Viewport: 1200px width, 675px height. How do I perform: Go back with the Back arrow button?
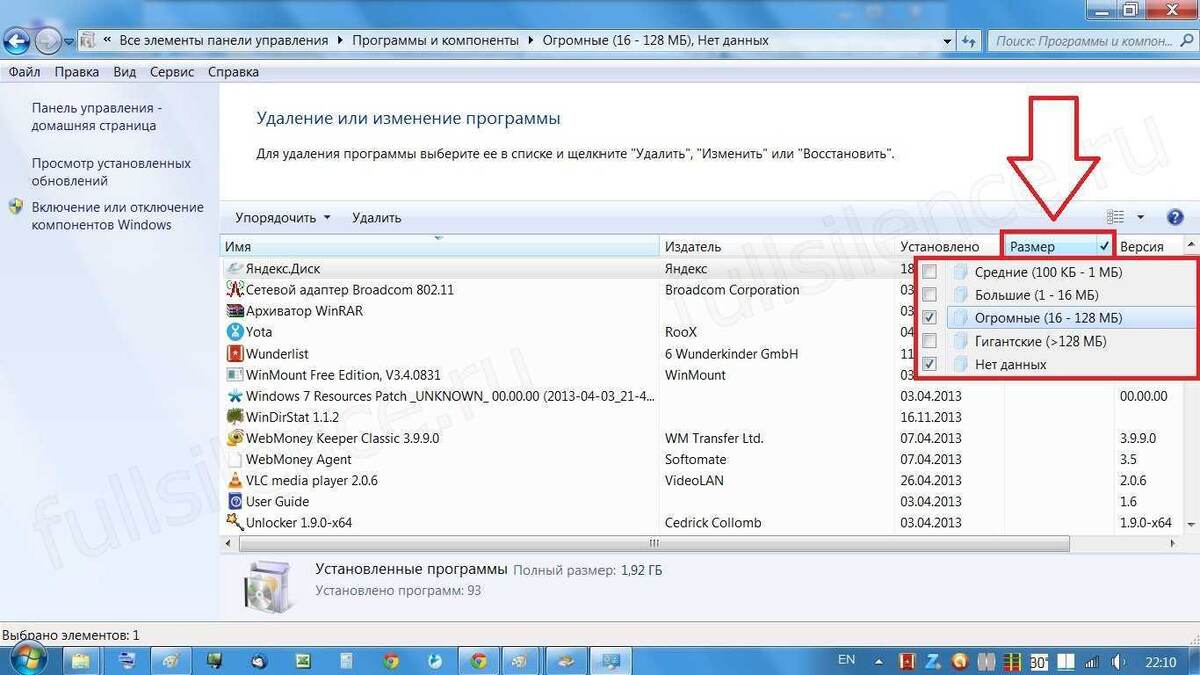pyautogui.click(x=16, y=41)
